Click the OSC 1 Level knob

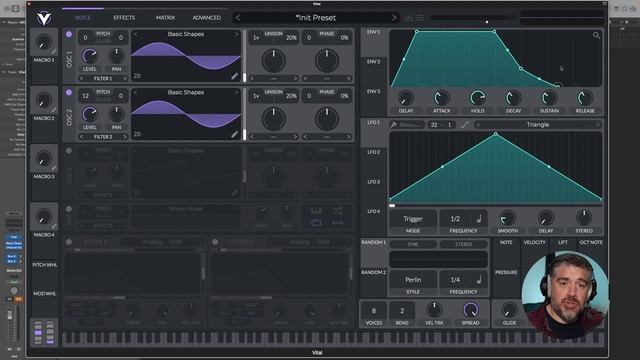pos(90,56)
